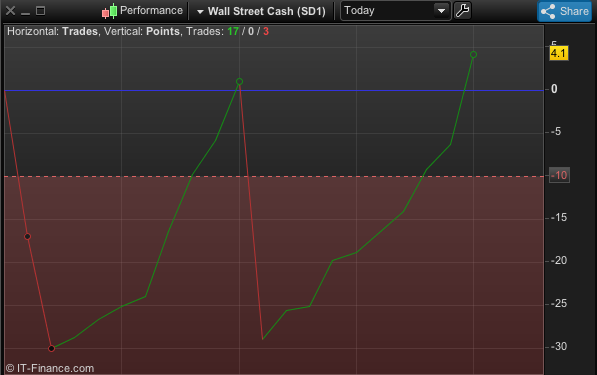This screenshot has height=375, width=597.
Task: Click the -30 axis value
Action: point(559,346)
